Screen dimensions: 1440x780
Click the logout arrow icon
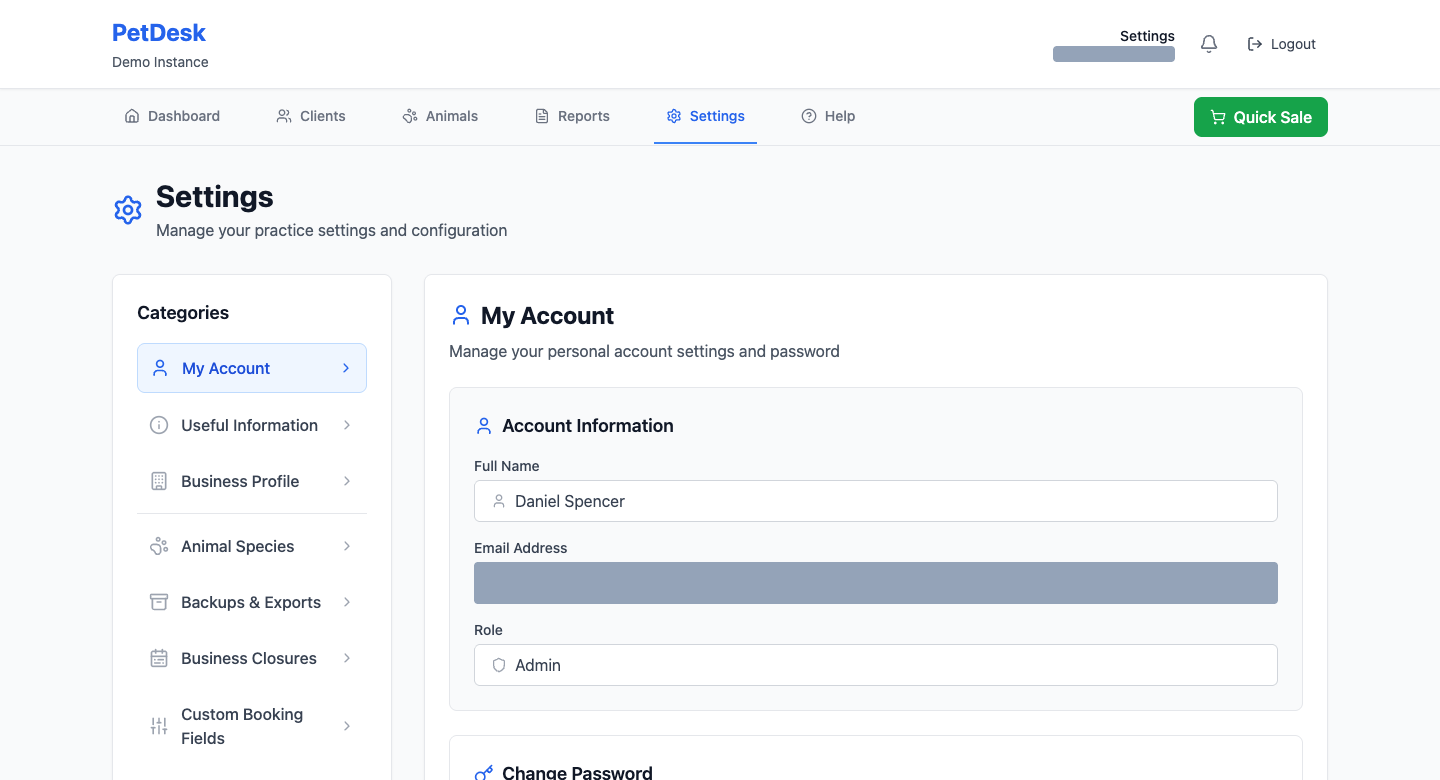[x=1255, y=44]
